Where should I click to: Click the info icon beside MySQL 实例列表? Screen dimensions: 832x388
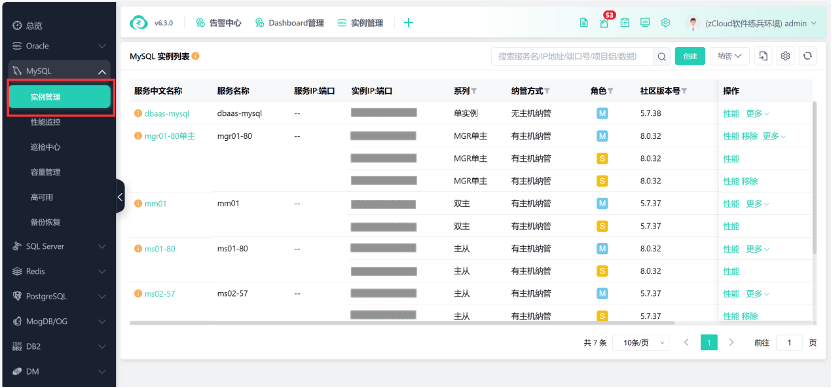[195, 56]
